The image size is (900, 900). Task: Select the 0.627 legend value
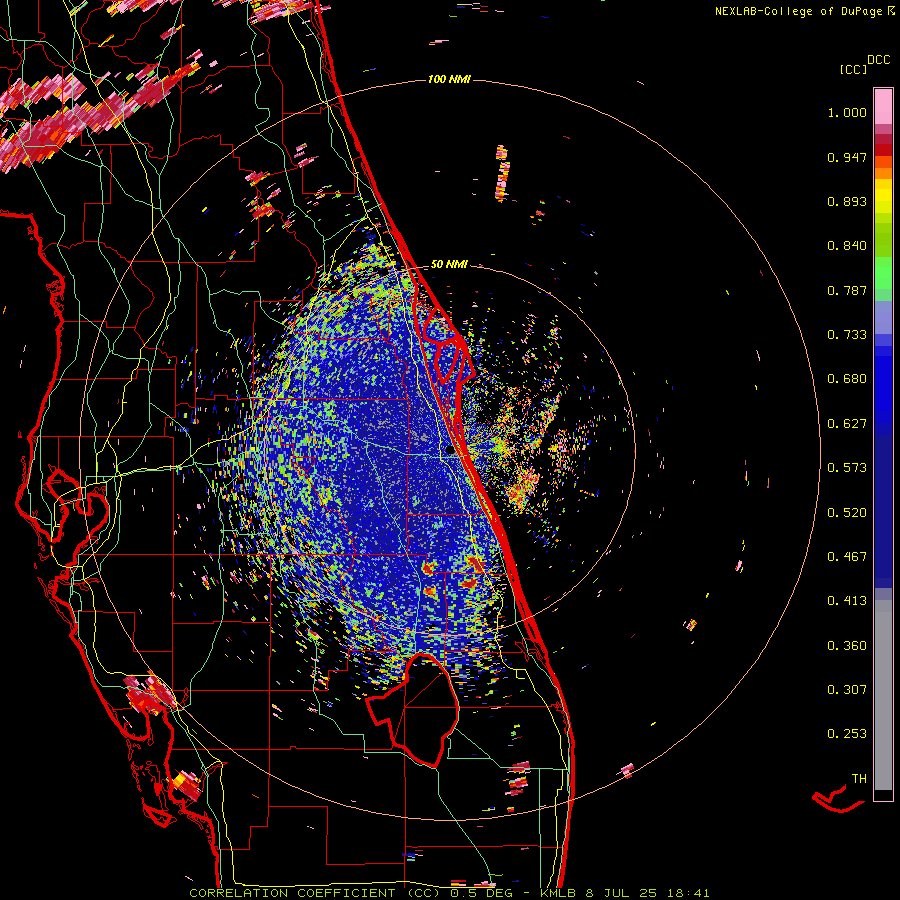847,424
